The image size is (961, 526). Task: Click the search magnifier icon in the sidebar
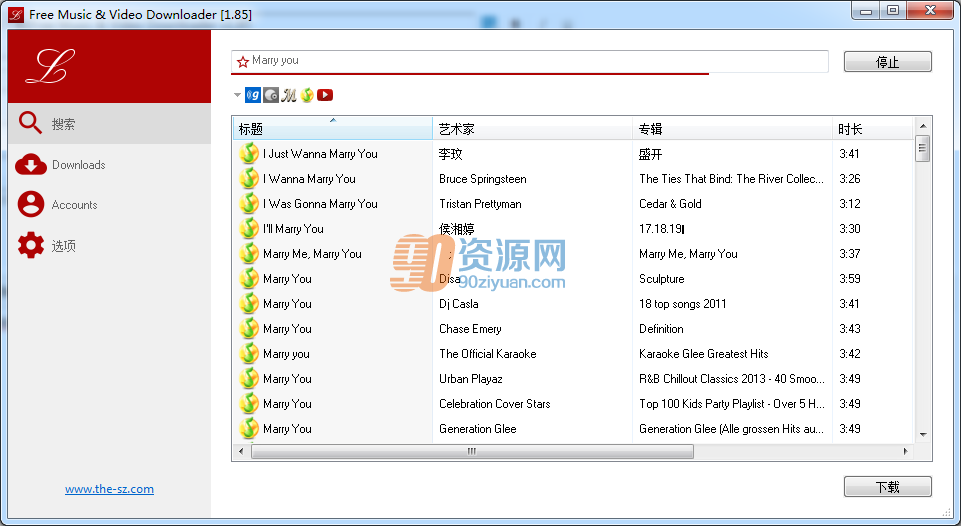[x=30, y=123]
